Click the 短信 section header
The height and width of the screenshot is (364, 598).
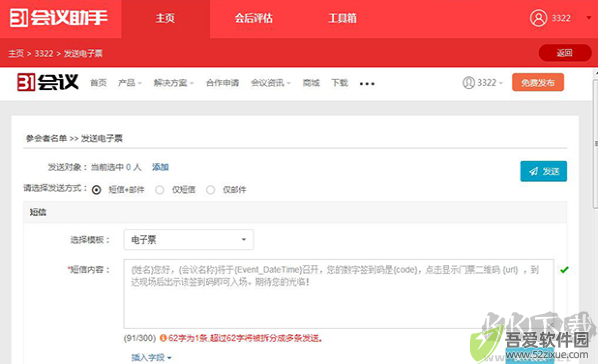(x=295, y=212)
